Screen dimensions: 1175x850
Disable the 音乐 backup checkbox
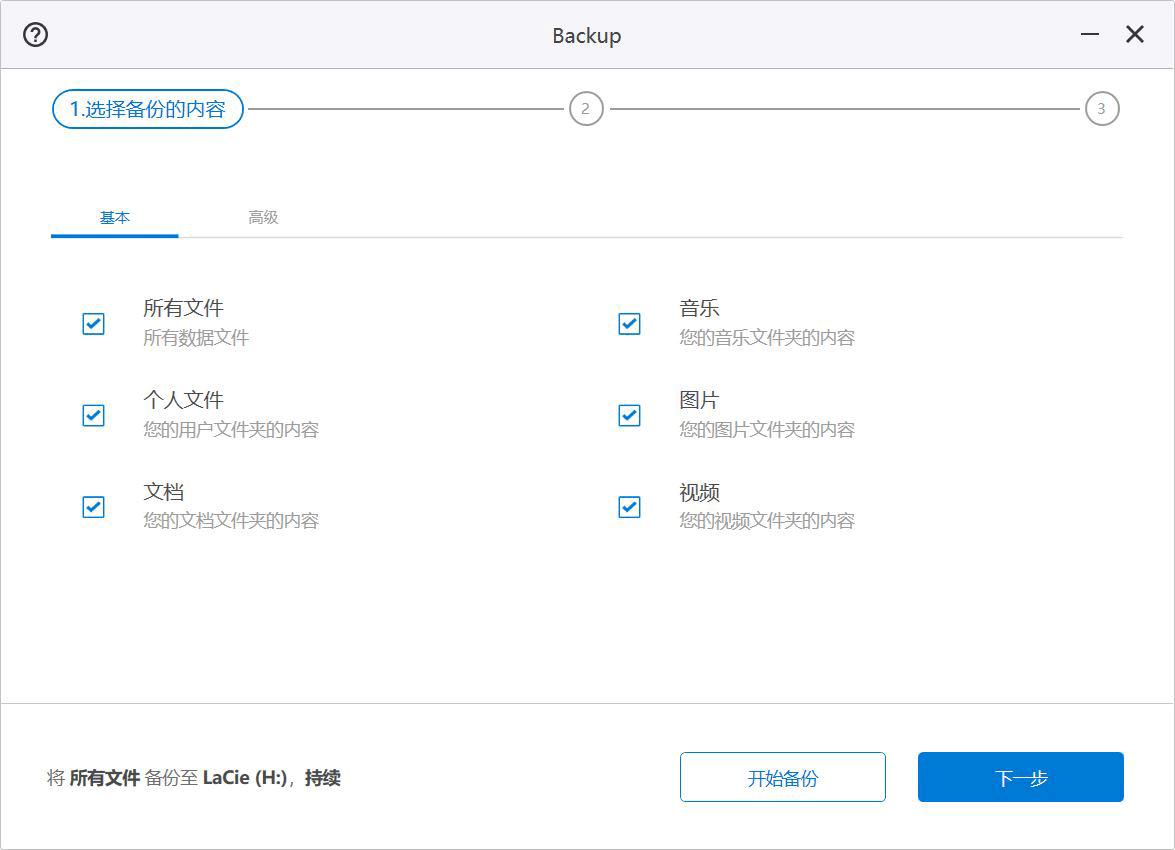pyautogui.click(x=629, y=324)
